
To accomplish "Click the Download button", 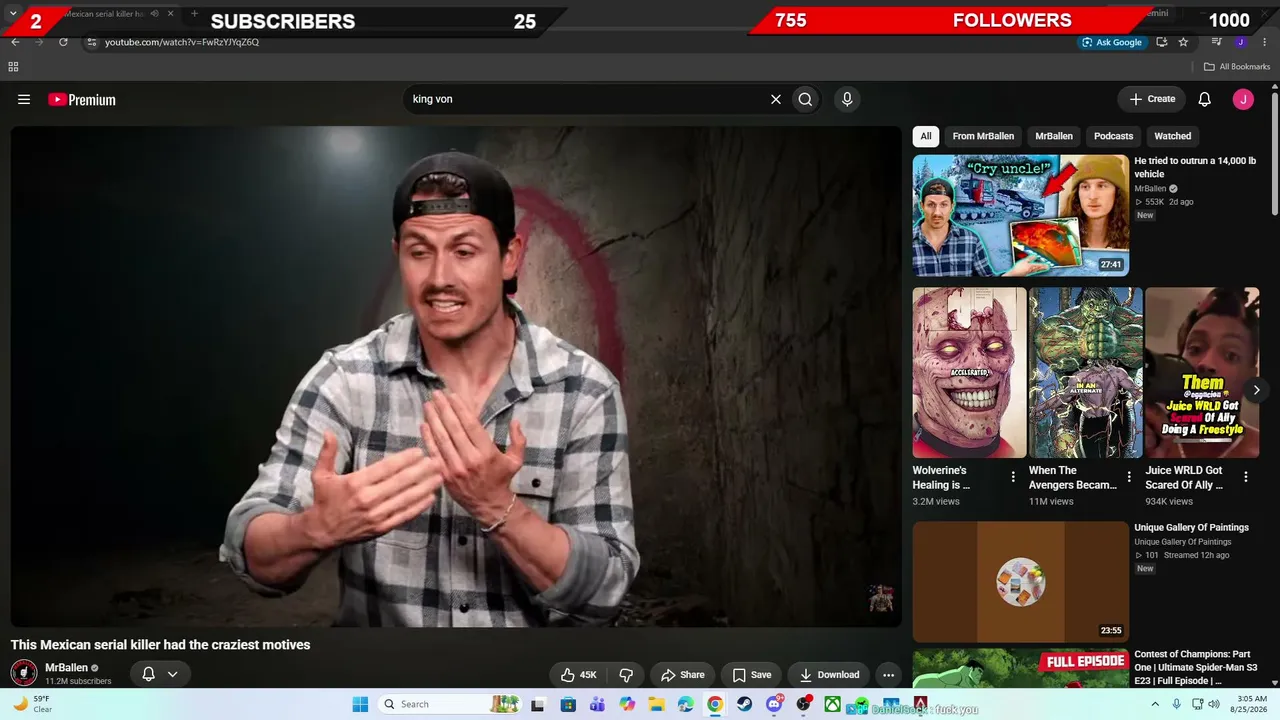I will (828, 675).
